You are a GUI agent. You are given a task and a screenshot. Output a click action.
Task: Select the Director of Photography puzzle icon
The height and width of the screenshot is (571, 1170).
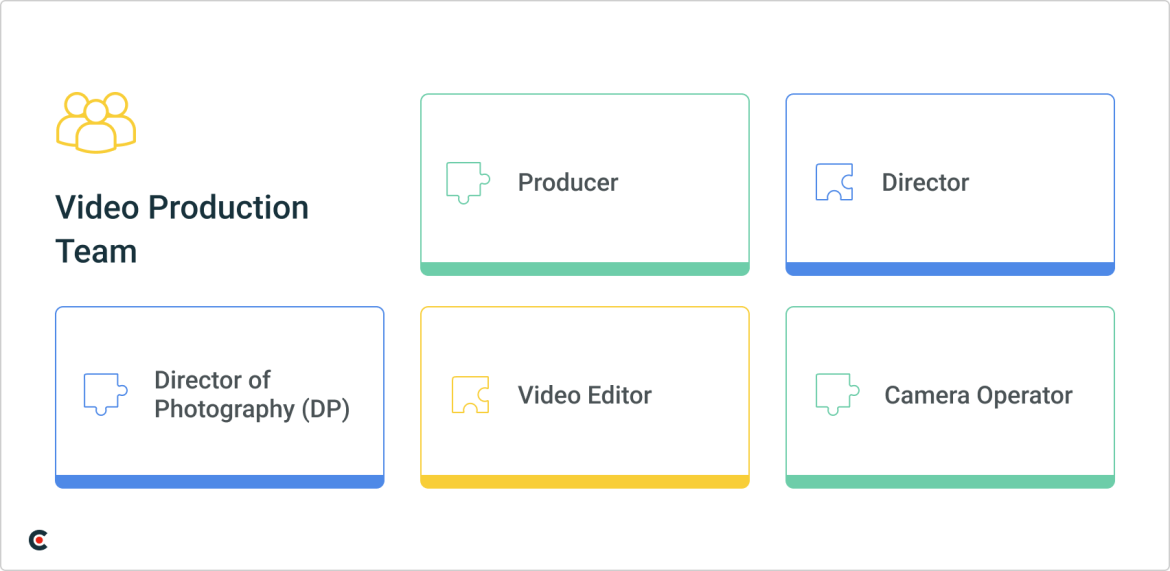coord(105,395)
